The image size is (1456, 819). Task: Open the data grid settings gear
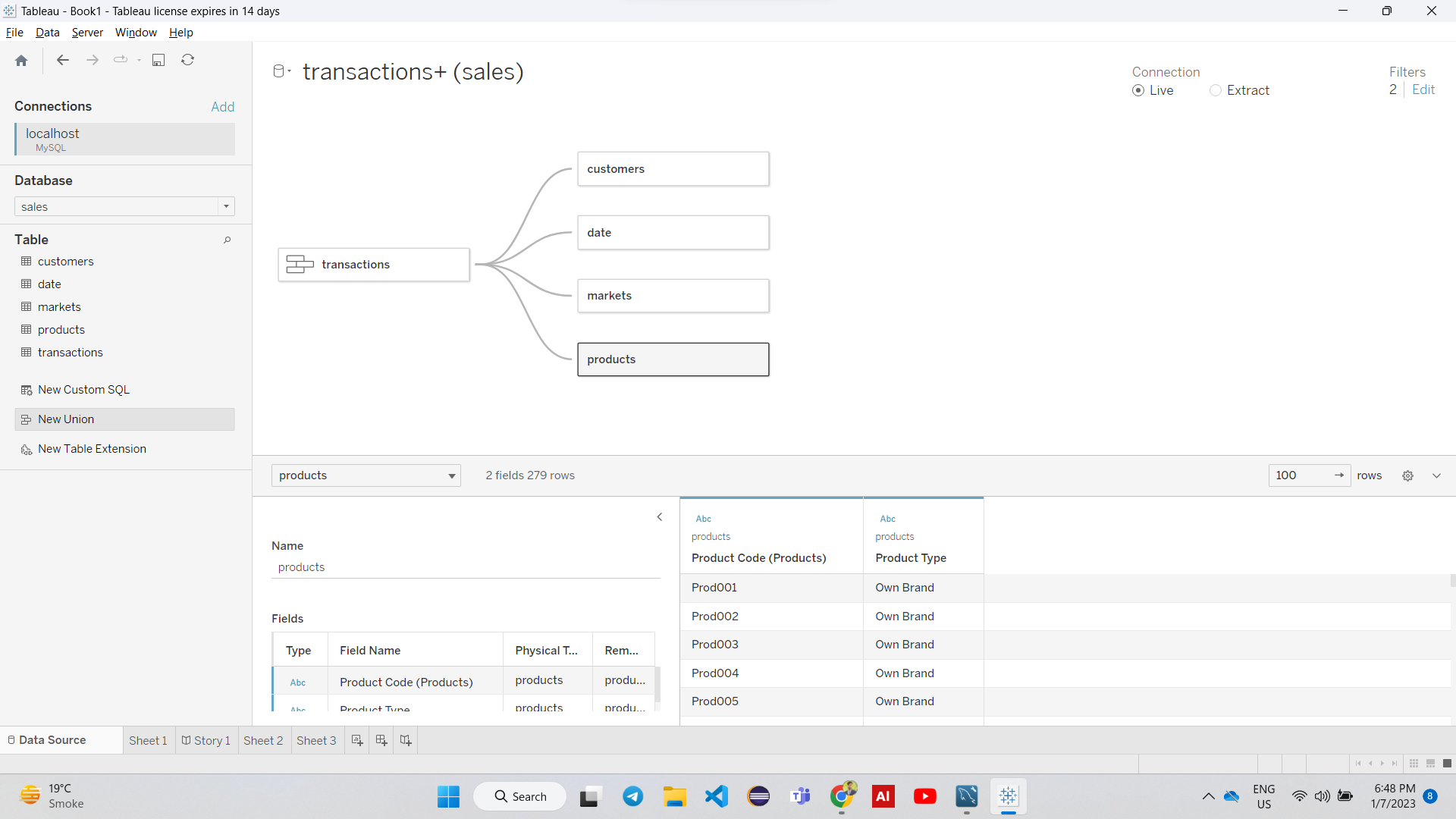click(1408, 475)
